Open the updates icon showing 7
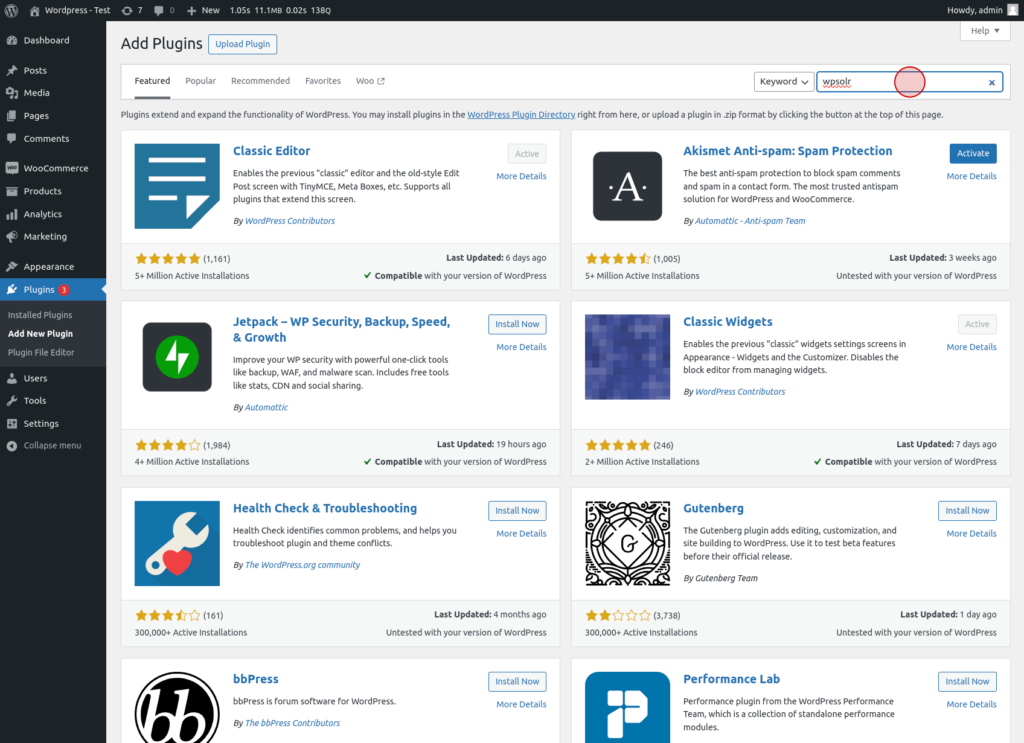Screen dimensions: 1024x743 pyautogui.click(x=132, y=10)
